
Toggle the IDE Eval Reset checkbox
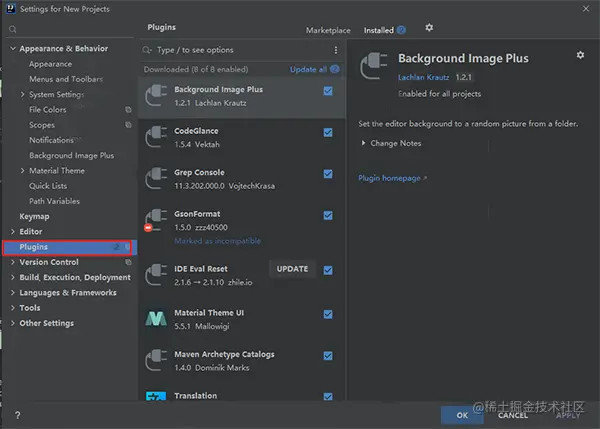click(328, 271)
